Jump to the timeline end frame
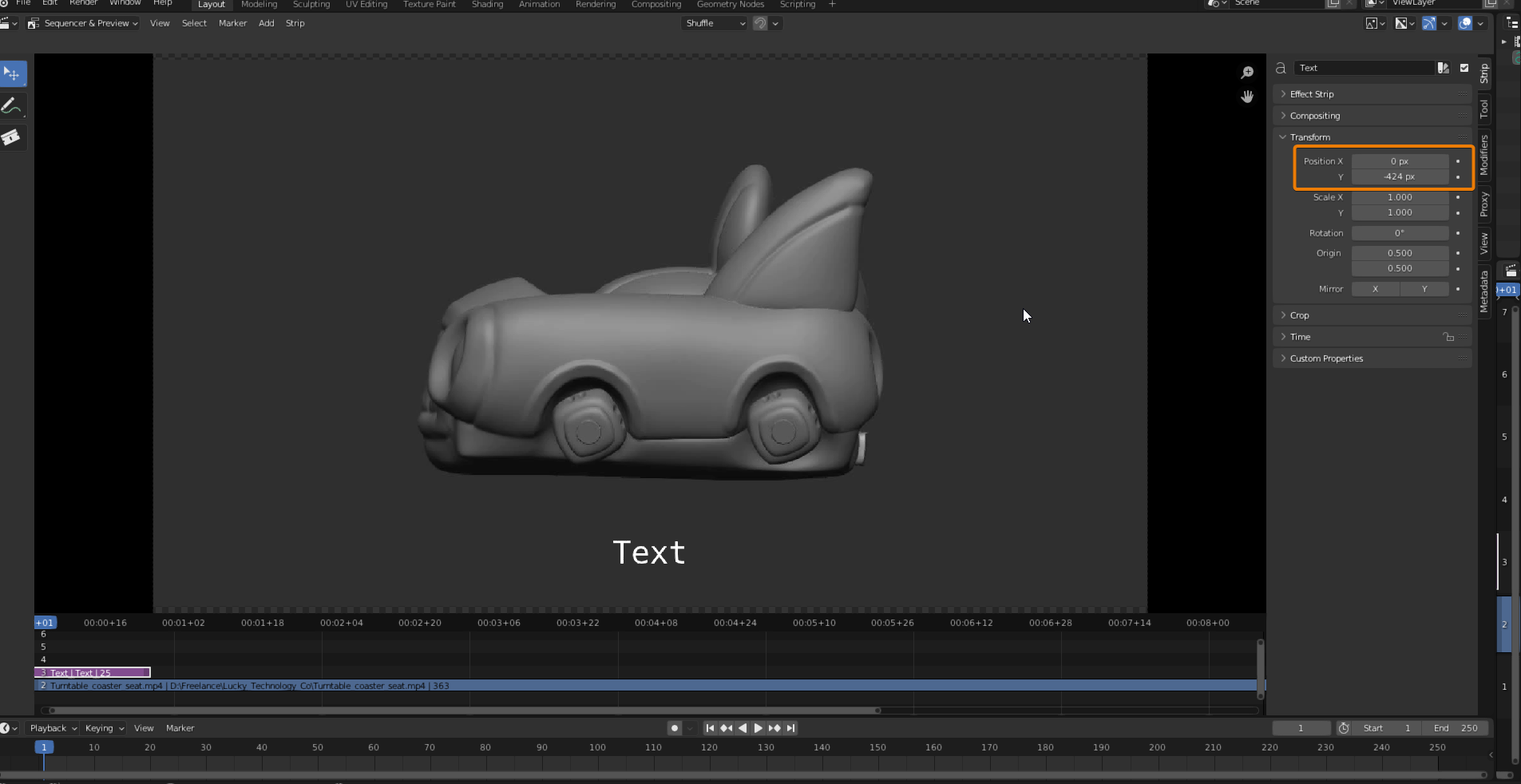1521x784 pixels. coord(790,728)
